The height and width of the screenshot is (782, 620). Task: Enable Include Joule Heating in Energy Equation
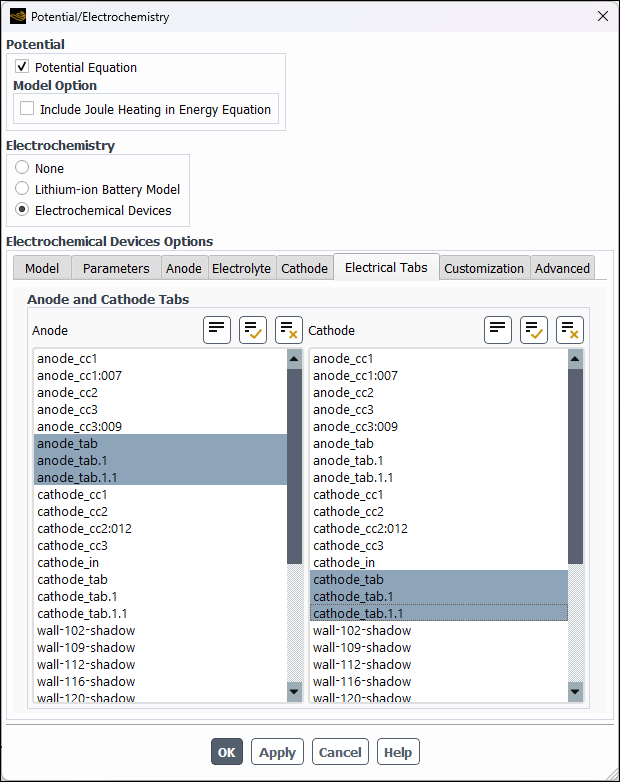pyautogui.click(x=27, y=108)
